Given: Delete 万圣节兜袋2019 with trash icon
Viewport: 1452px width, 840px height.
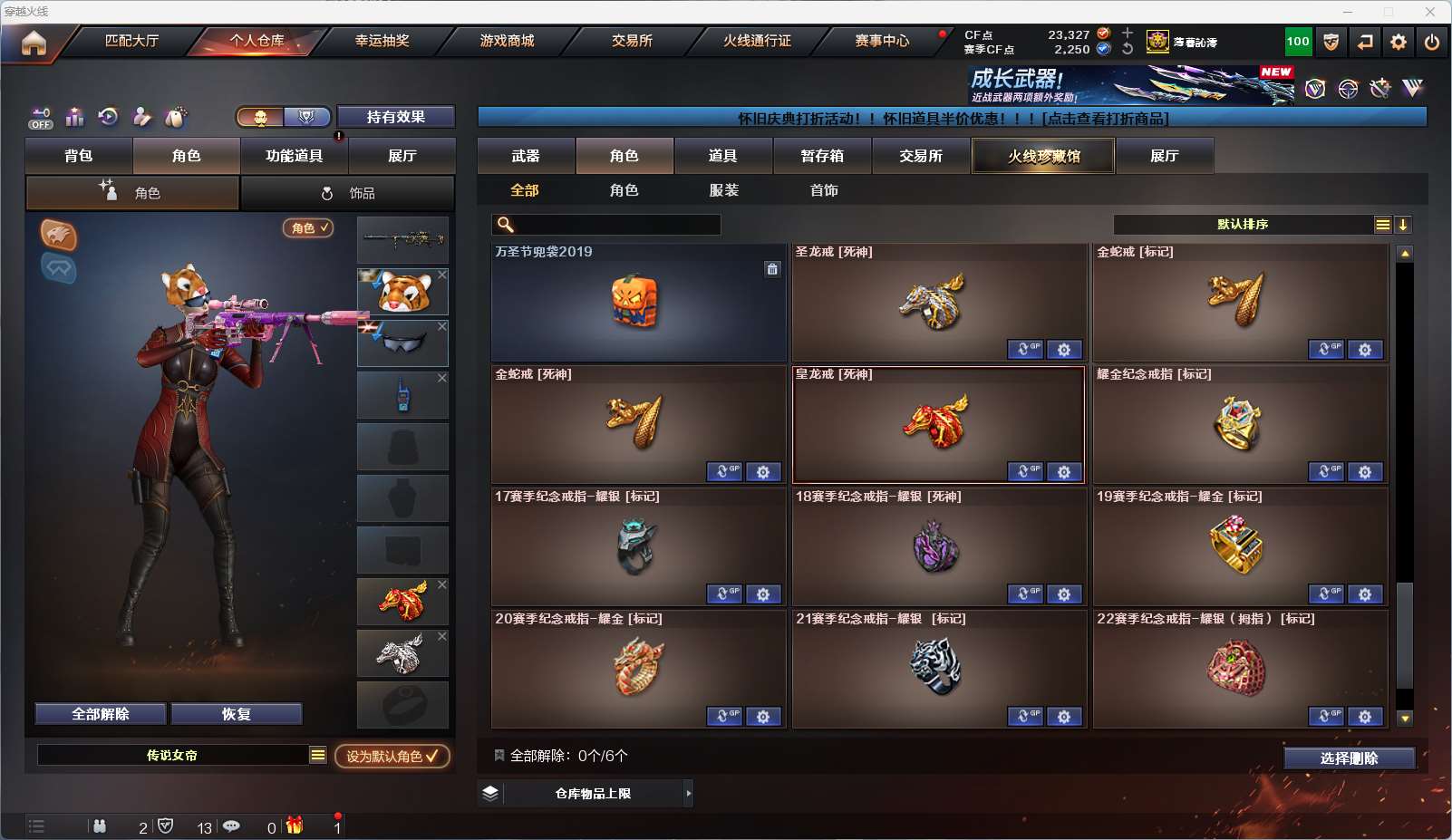Looking at the screenshot, I should [772, 268].
